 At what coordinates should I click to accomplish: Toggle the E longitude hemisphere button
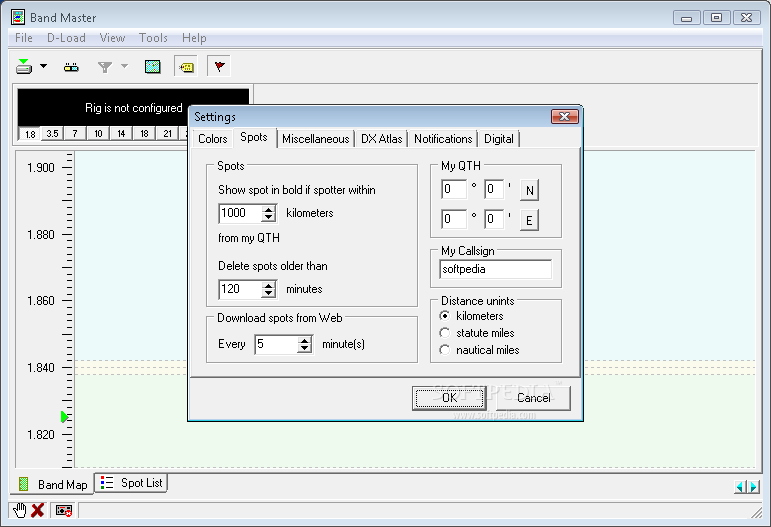[529, 220]
